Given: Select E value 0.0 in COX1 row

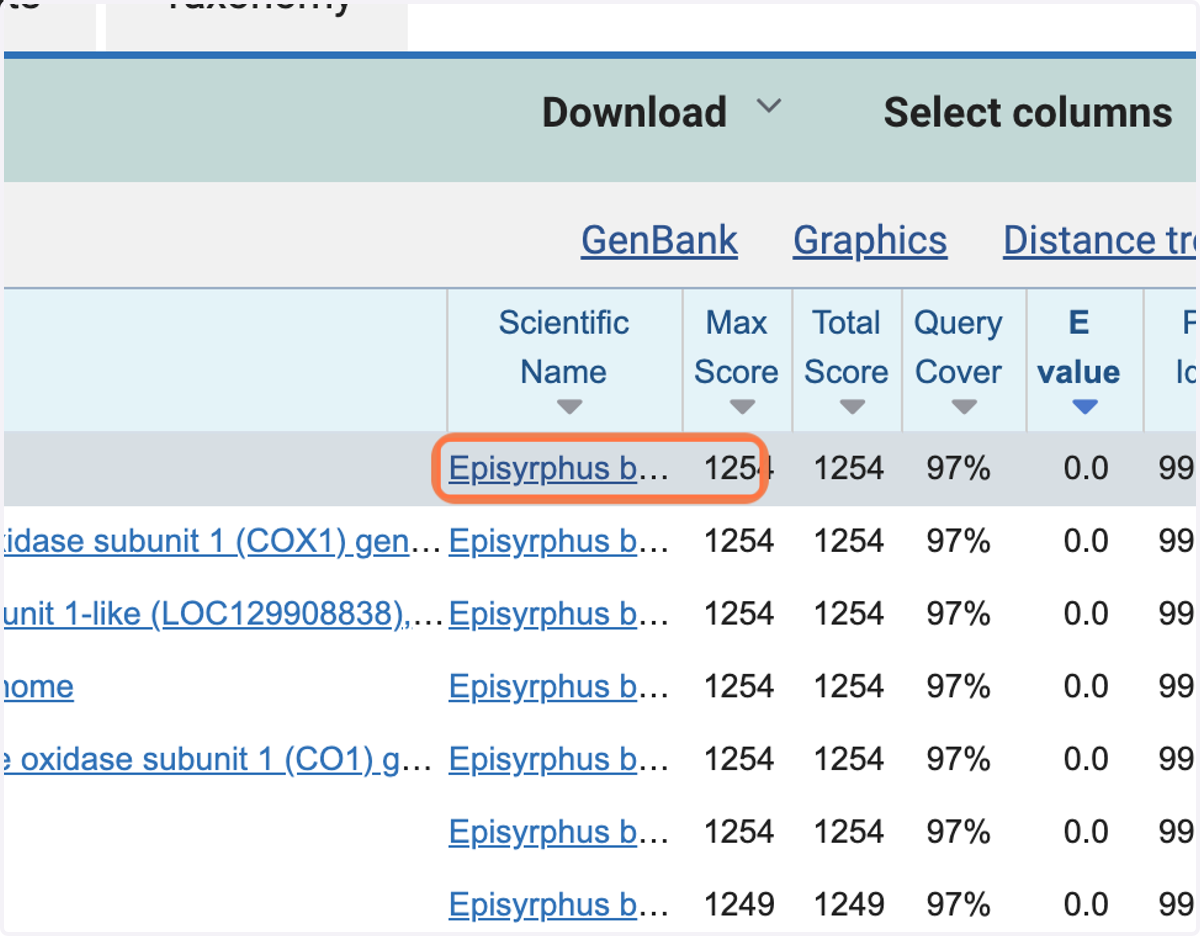Looking at the screenshot, I should pos(1086,541).
